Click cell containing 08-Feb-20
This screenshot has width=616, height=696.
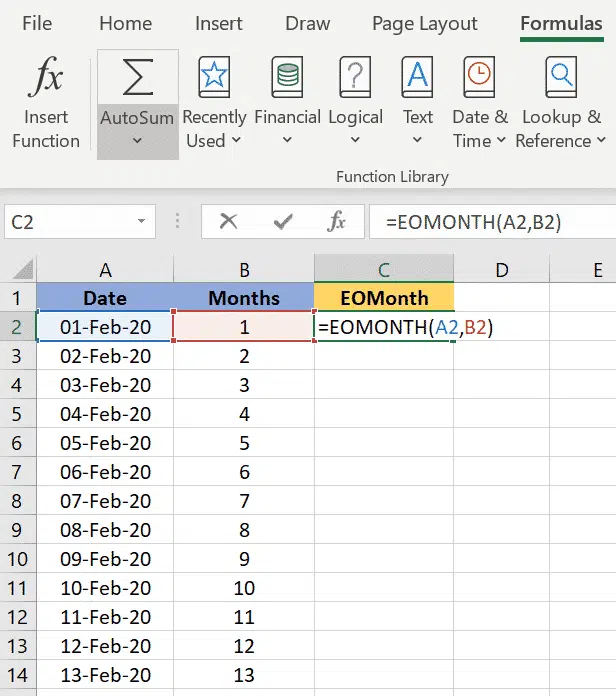click(105, 530)
